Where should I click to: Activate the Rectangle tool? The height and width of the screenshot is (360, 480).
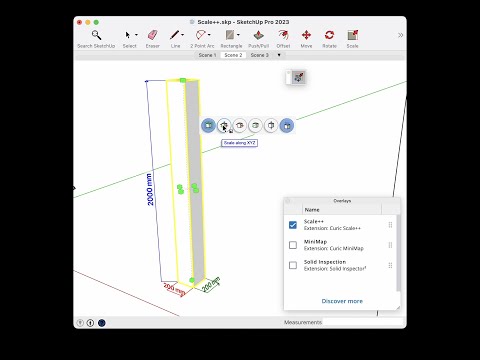pyautogui.click(x=230, y=35)
